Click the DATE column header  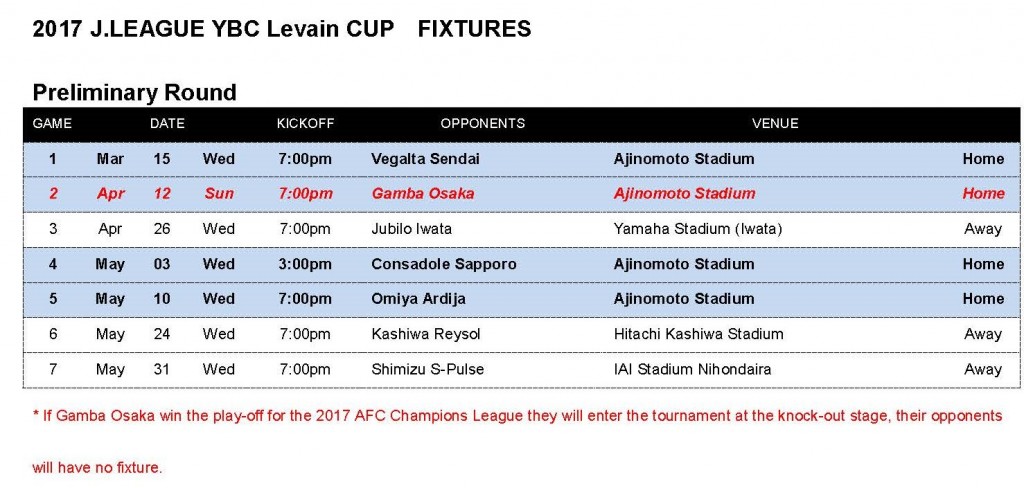click(167, 124)
